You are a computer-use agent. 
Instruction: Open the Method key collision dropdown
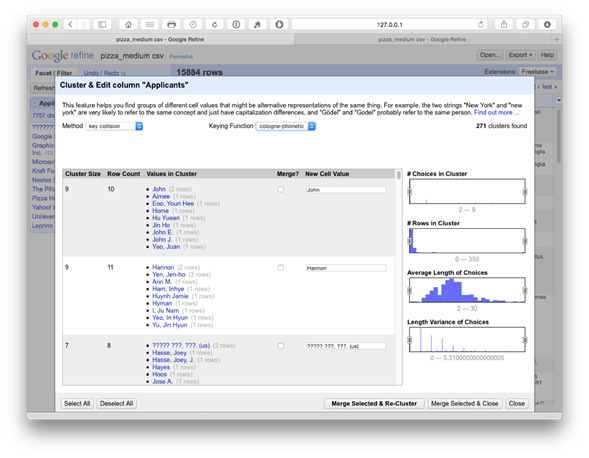(x=114, y=126)
